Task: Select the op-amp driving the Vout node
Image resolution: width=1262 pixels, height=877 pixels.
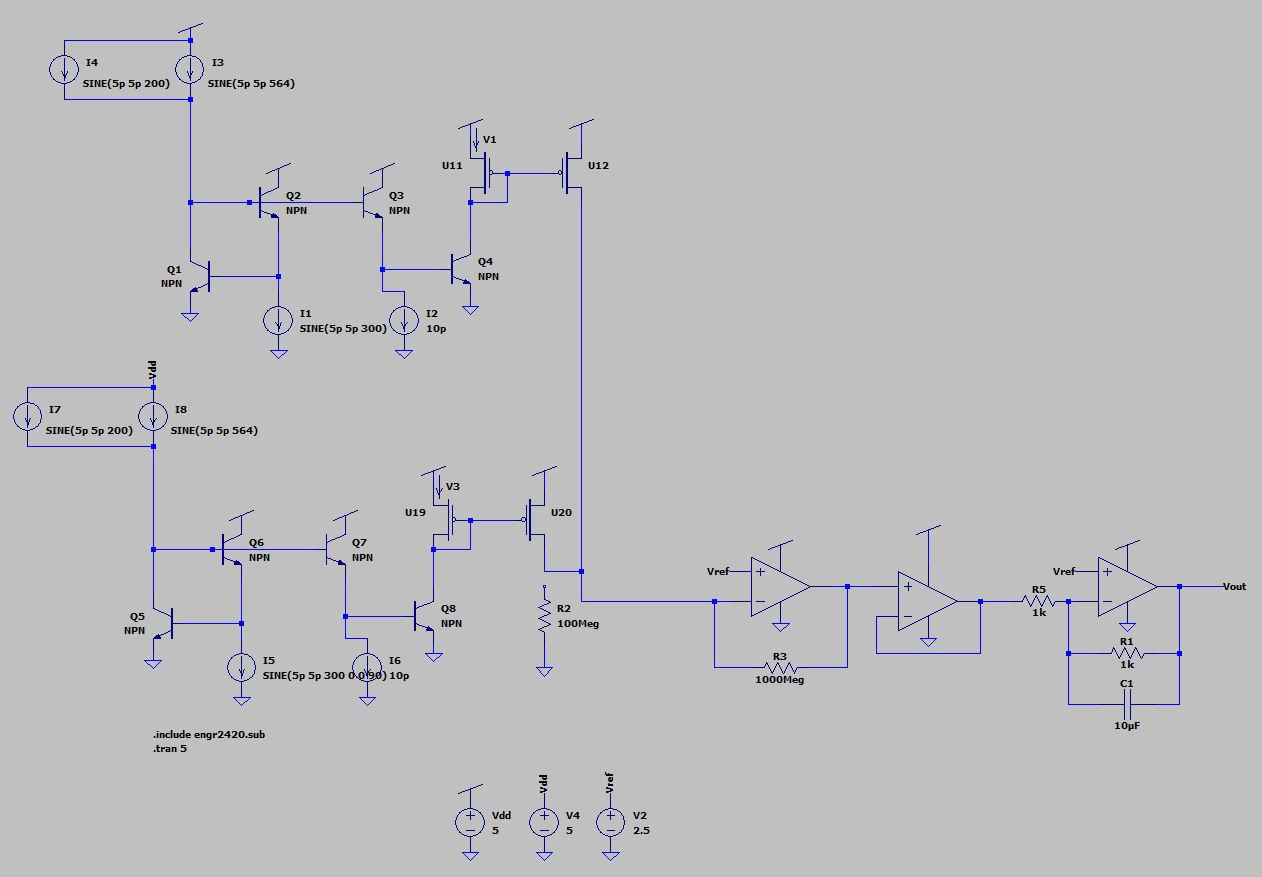Action: (x=1126, y=586)
